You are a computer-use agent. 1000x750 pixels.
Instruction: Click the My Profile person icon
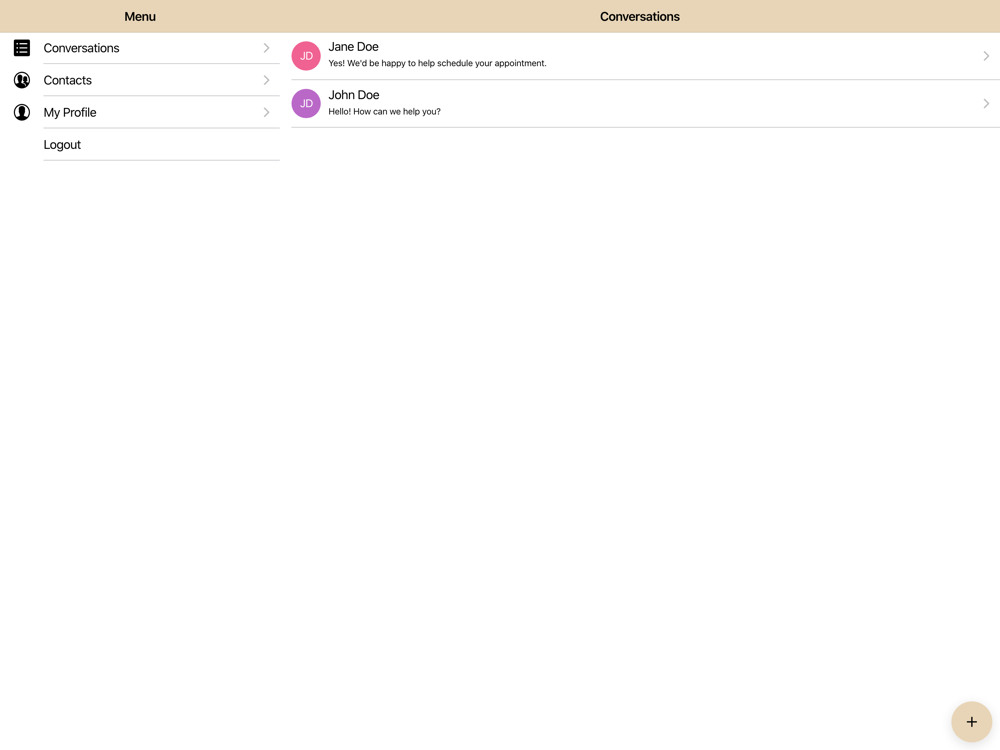22,112
